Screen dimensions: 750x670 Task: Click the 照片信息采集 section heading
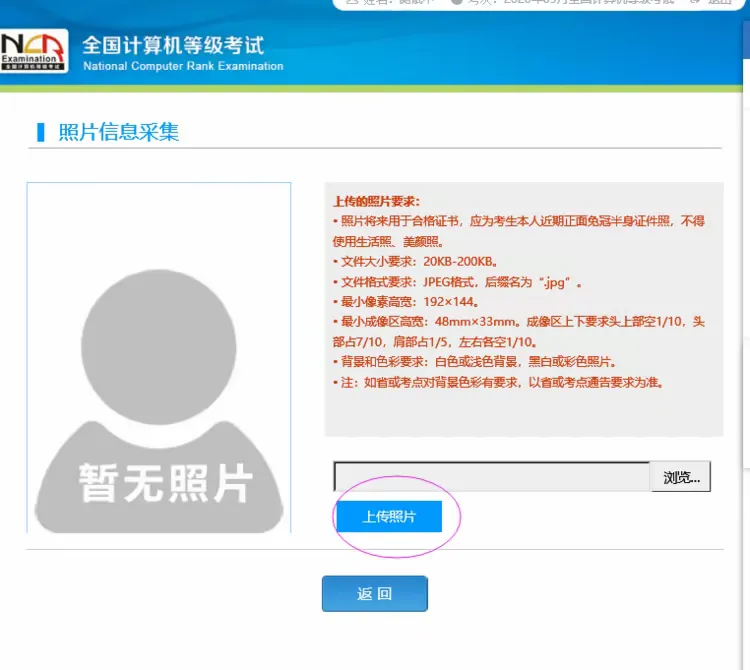(x=118, y=132)
